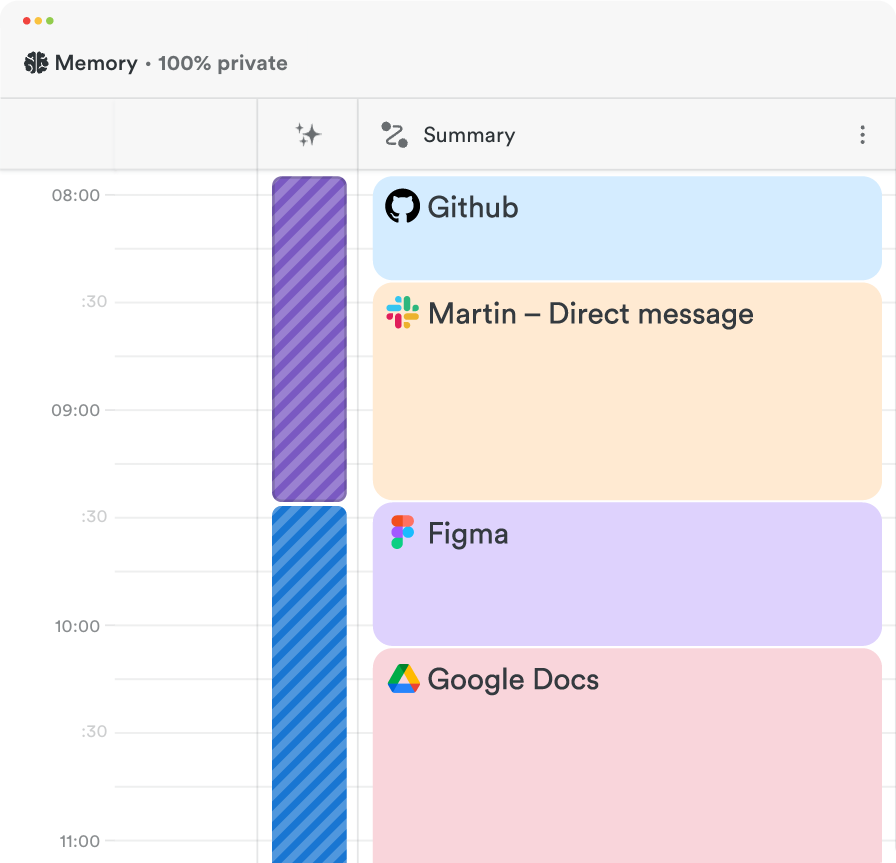Screen dimensions: 896x863
Task: Click the yellow minimize window button
Action: [x=38, y=21]
